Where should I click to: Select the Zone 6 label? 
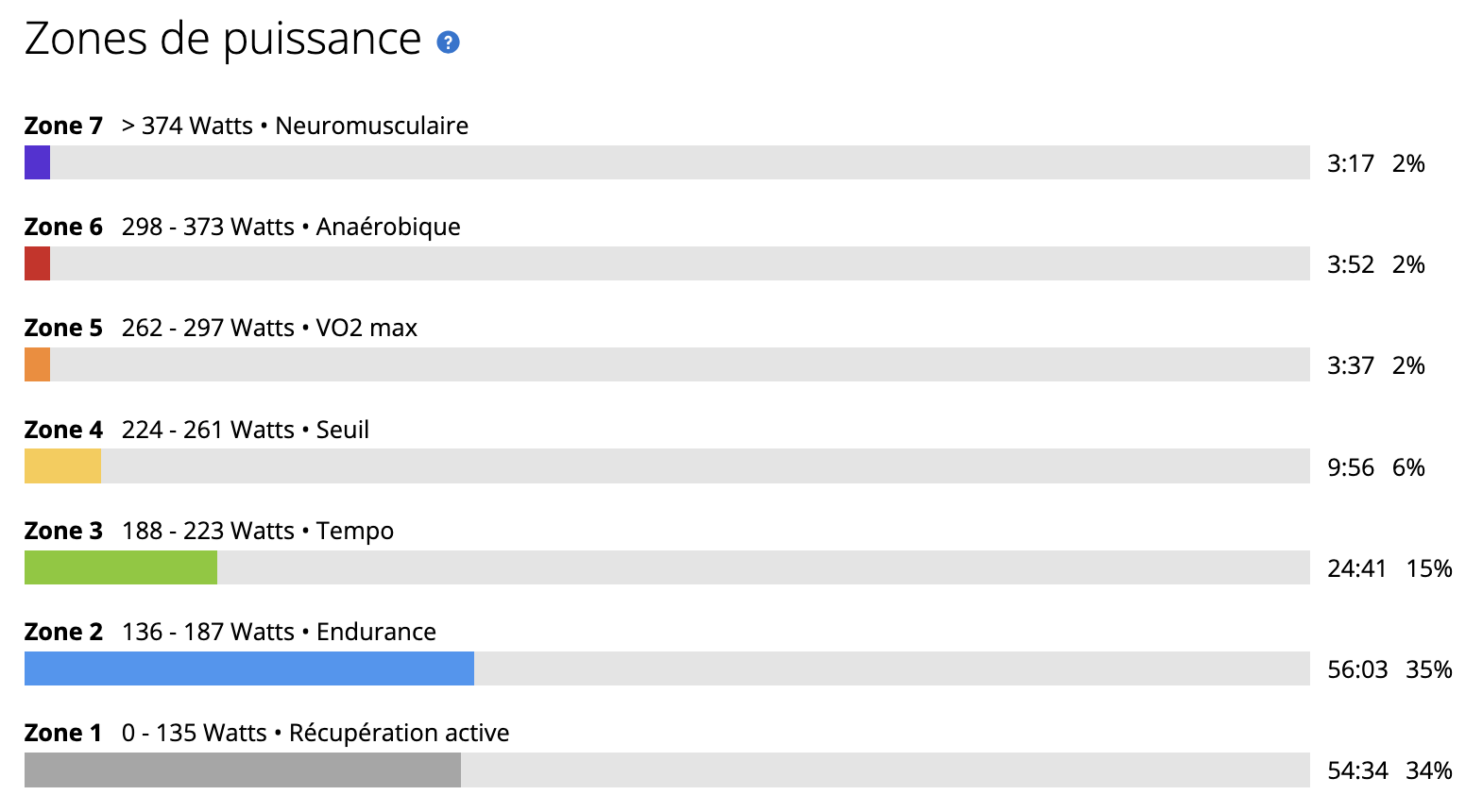coord(63,227)
